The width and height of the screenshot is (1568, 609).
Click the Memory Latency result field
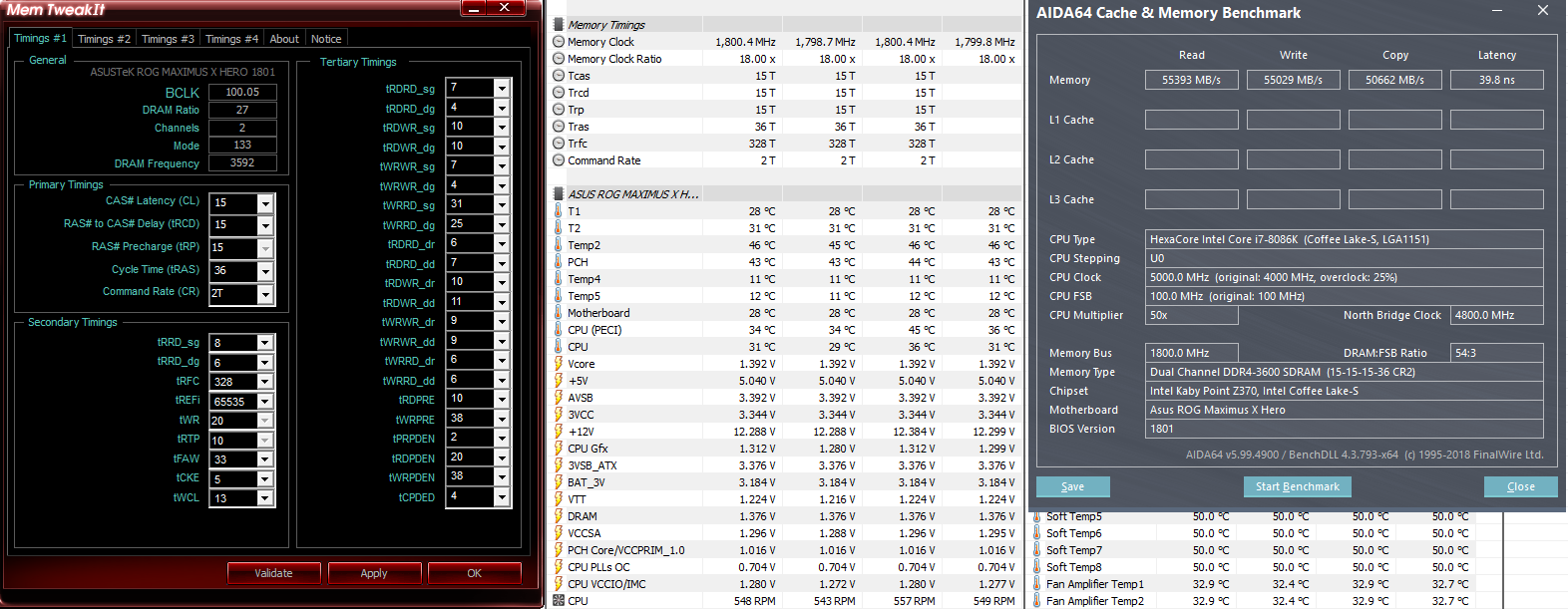point(1497,80)
